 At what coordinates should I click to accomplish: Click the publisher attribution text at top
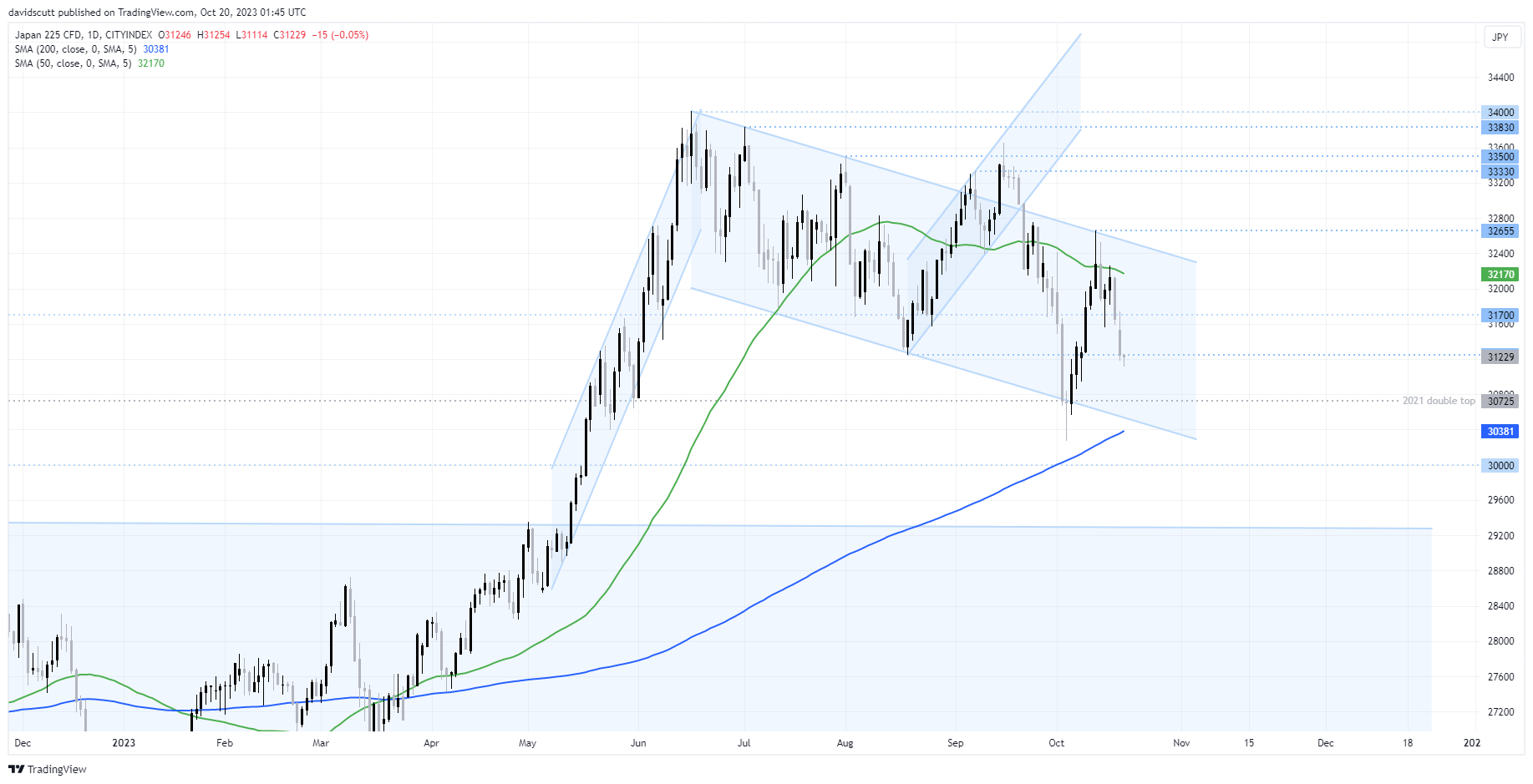(158, 13)
